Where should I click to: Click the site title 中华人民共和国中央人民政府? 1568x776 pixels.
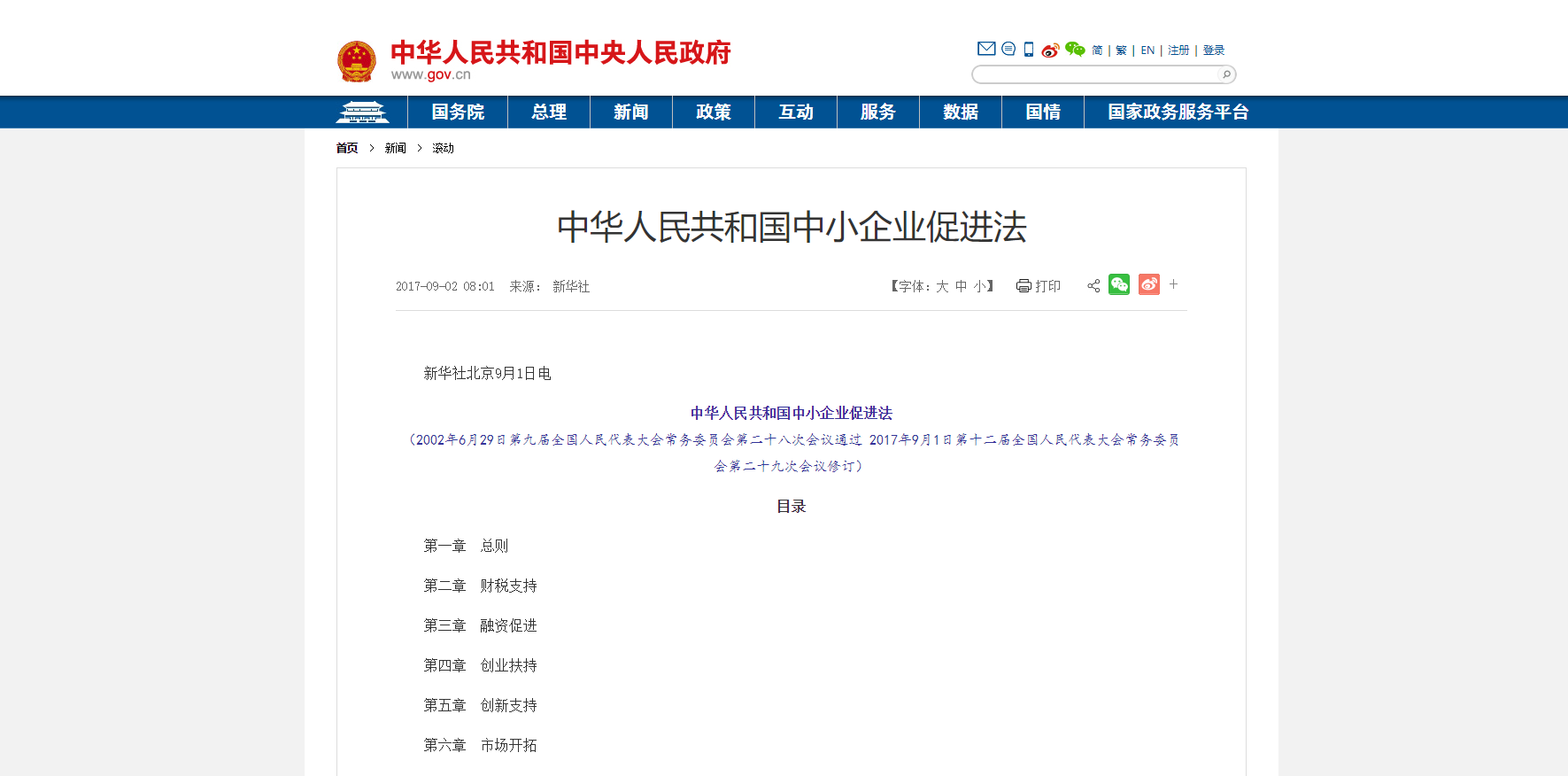(561, 52)
